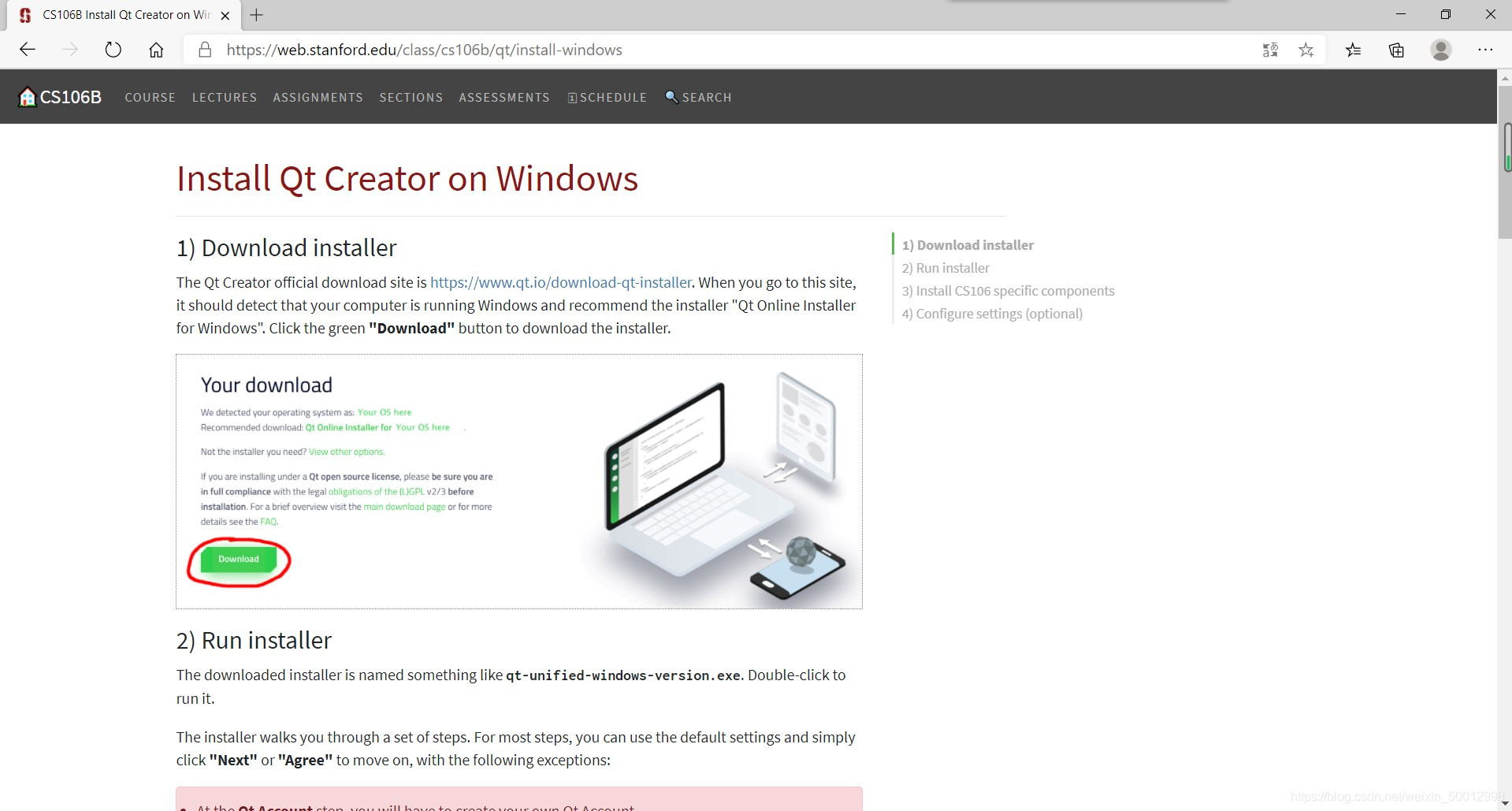The height and width of the screenshot is (811, 1512).
Task: Open browser settings and more menu
Action: pos(1485,50)
